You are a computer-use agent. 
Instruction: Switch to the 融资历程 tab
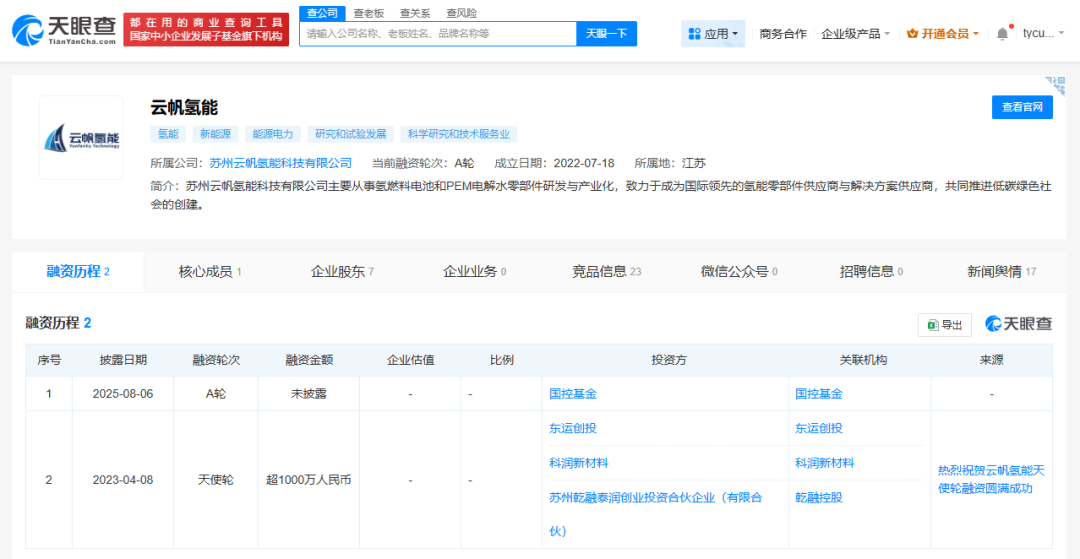tap(78, 271)
